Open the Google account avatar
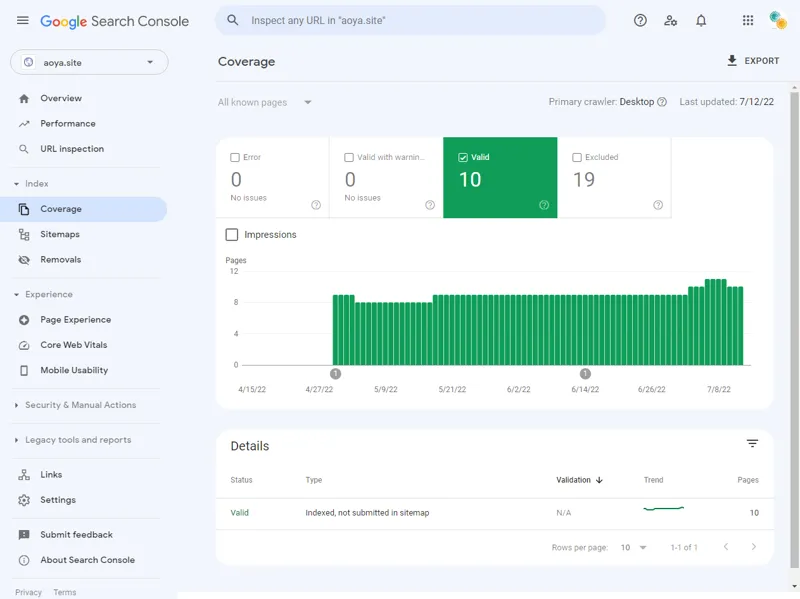Viewport: 800px width, 599px height. pyautogui.click(x=778, y=20)
